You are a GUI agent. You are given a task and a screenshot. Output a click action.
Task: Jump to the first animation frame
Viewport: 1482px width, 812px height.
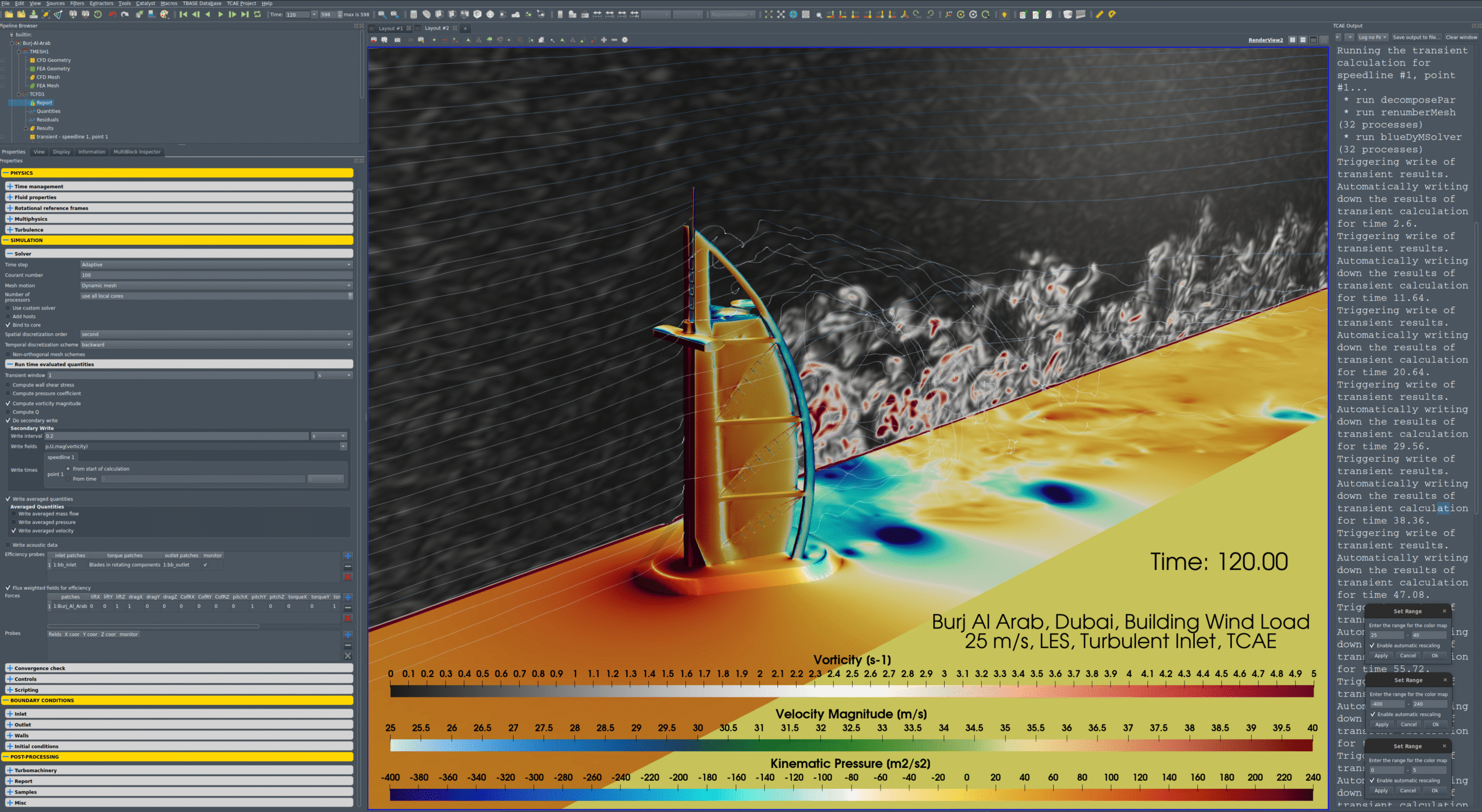[183, 14]
